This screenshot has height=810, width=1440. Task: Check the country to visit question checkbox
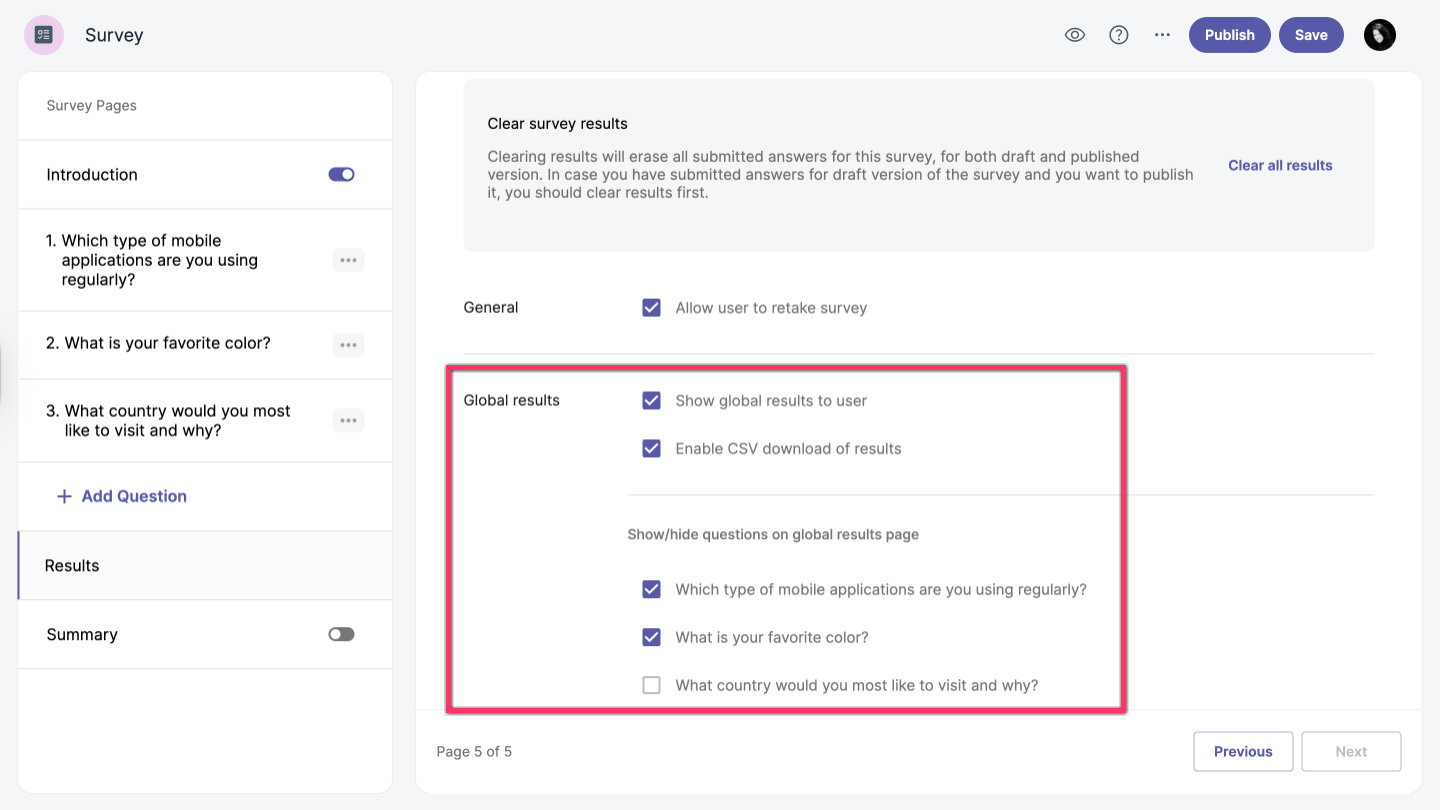[x=652, y=686]
